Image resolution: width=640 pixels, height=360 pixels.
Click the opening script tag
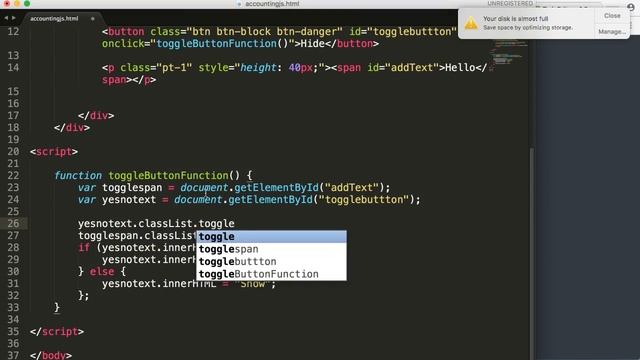tap(53, 152)
